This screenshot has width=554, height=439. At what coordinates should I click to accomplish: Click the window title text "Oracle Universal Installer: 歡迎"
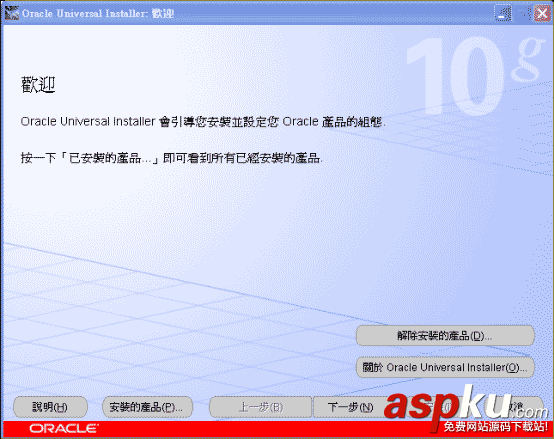[98, 13]
